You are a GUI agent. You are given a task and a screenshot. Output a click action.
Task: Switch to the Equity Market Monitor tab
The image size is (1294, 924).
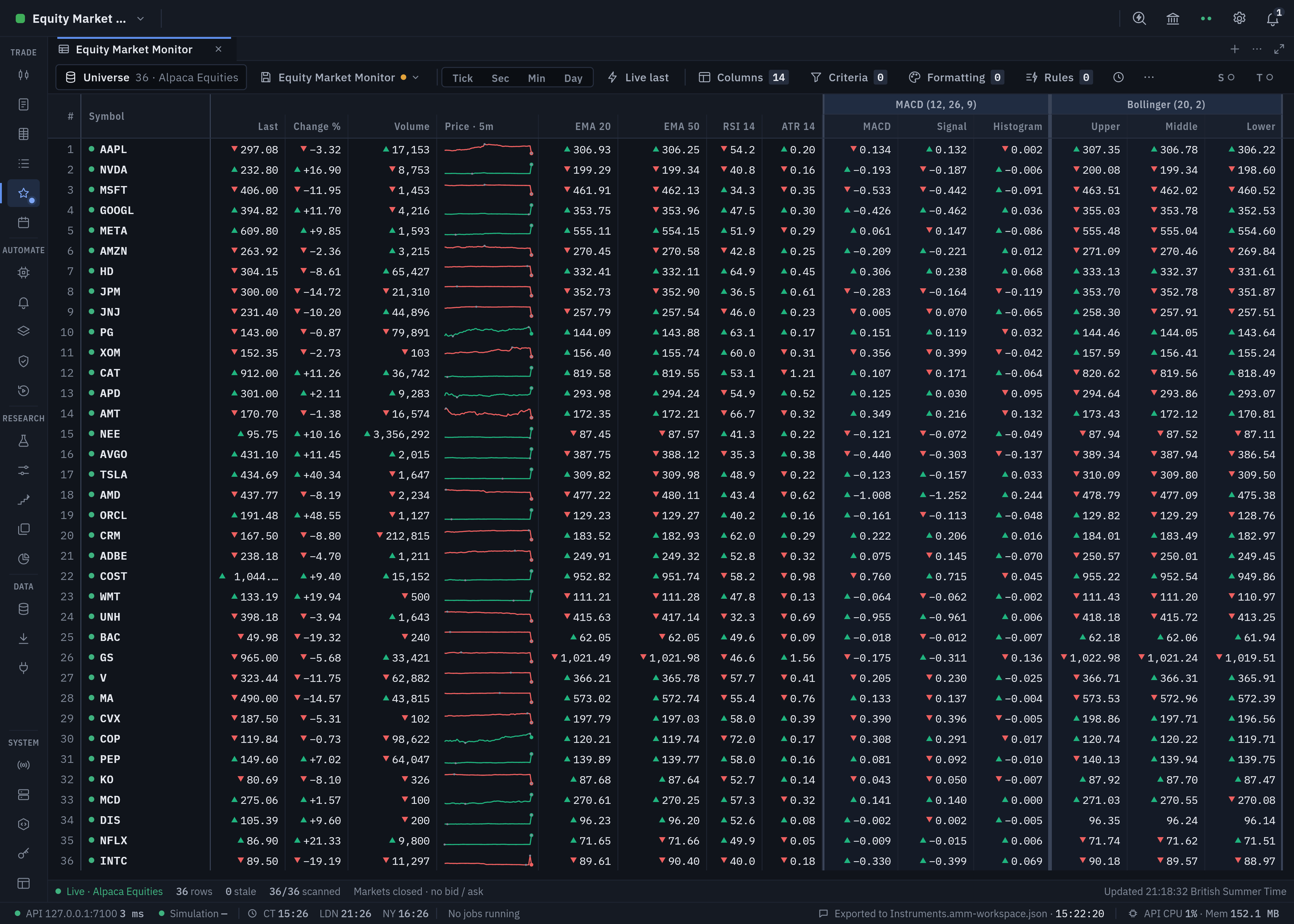coord(134,50)
